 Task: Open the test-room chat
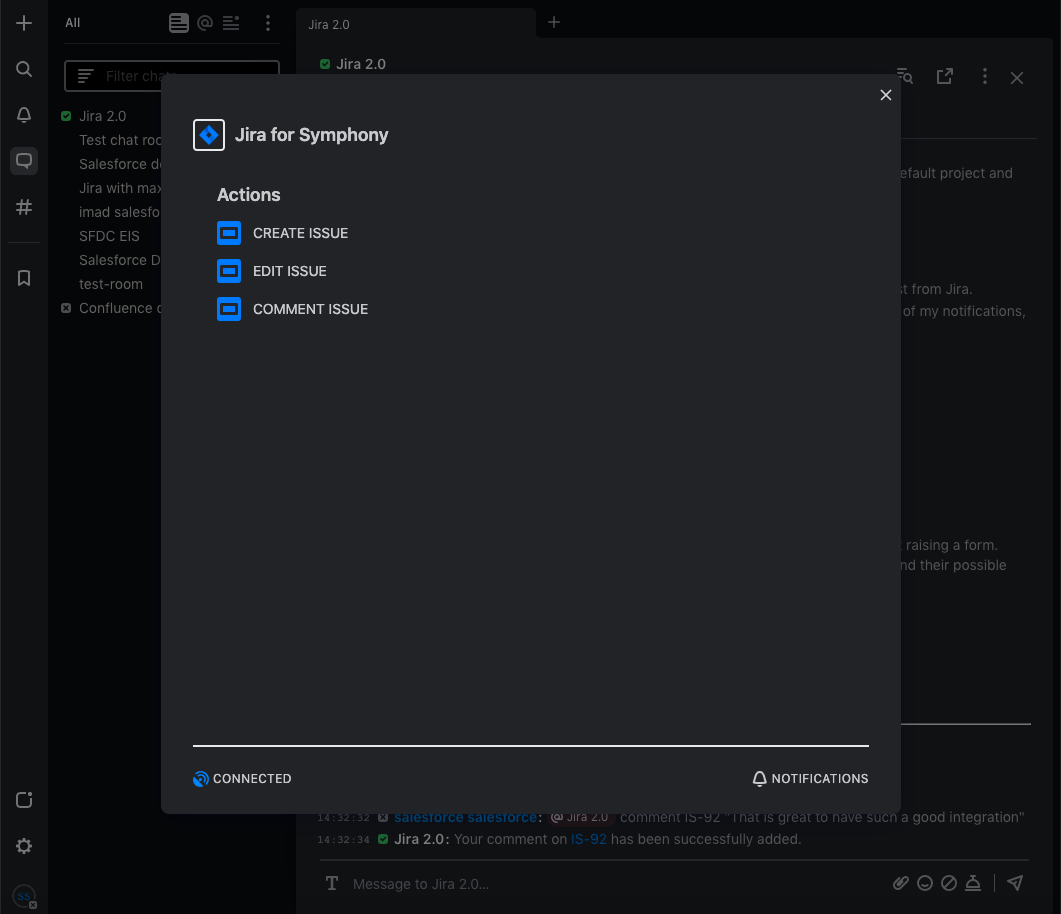[x=111, y=284]
